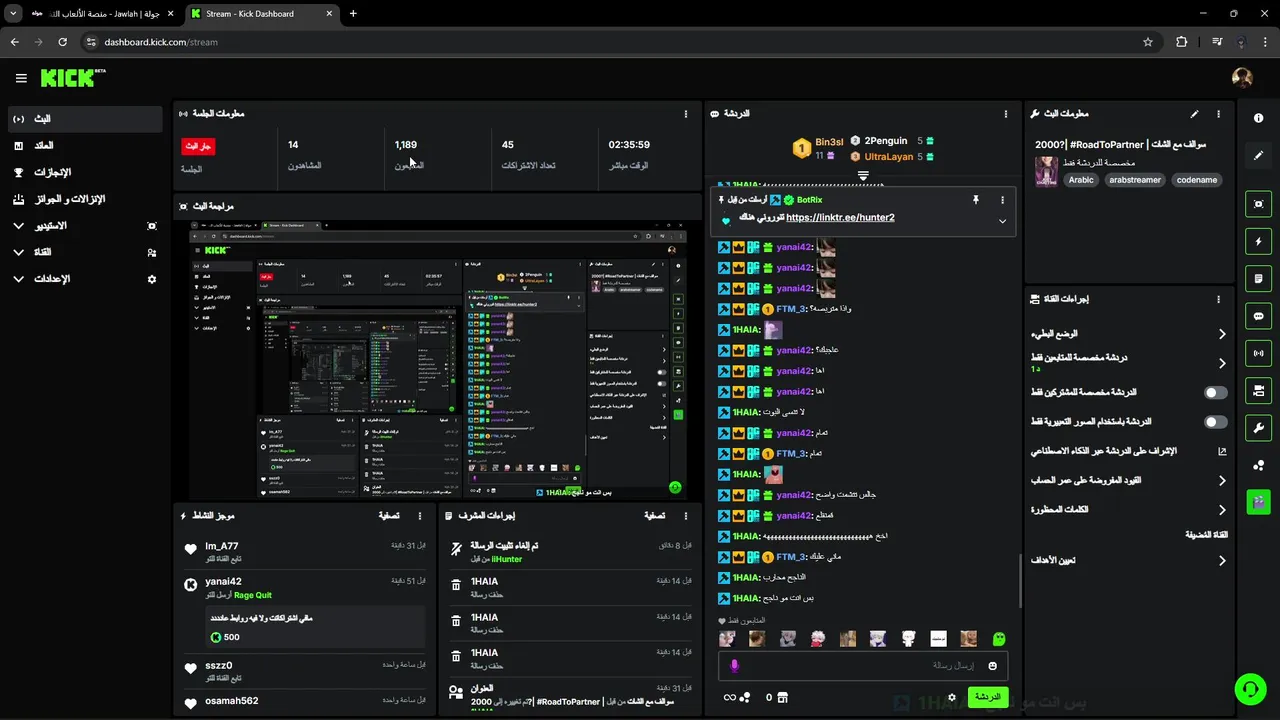
Task: Open the profile avatar menu
Action: click(1242, 78)
